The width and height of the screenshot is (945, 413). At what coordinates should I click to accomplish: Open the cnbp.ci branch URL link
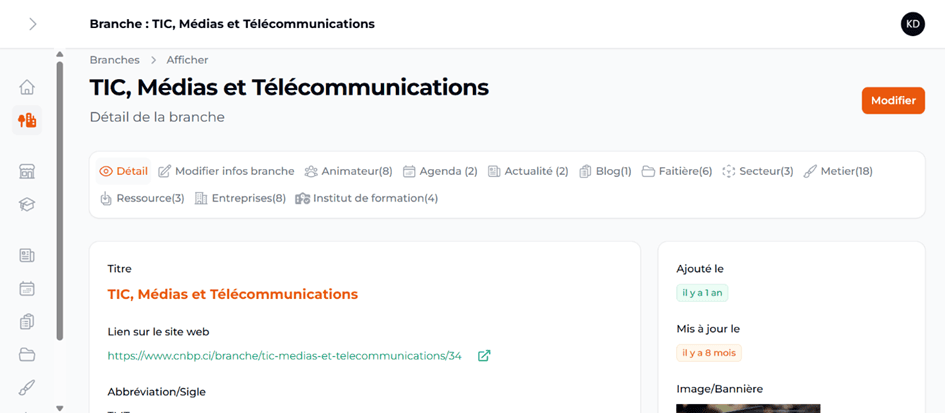(284, 355)
